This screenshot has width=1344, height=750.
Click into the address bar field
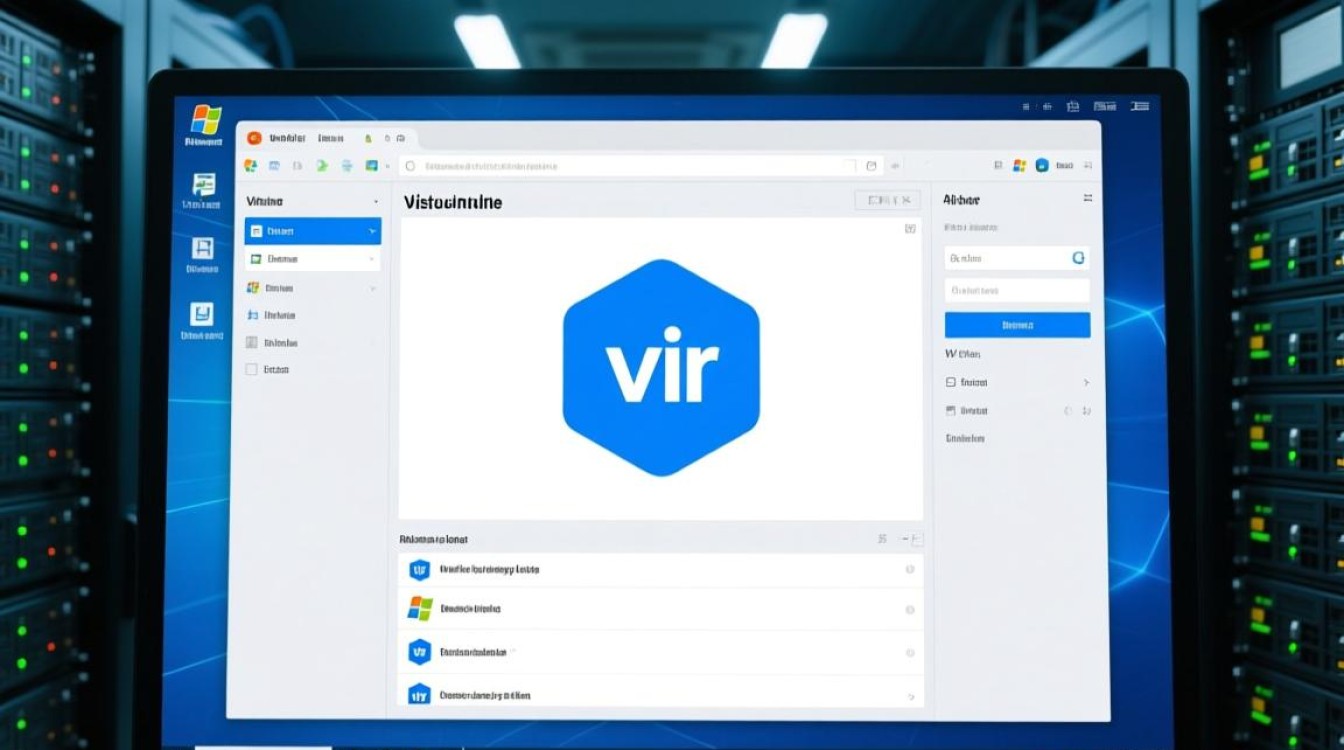click(630, 166)
